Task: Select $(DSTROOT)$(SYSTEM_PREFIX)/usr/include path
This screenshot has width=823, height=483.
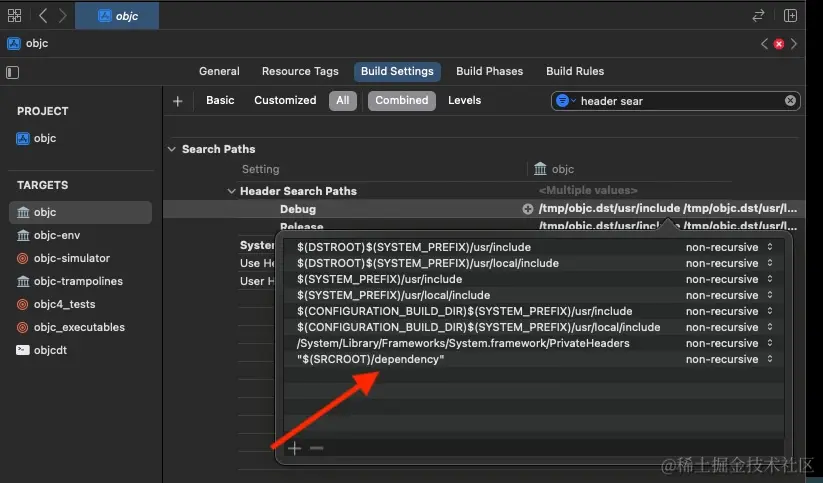Action: [x=414, y=247]
